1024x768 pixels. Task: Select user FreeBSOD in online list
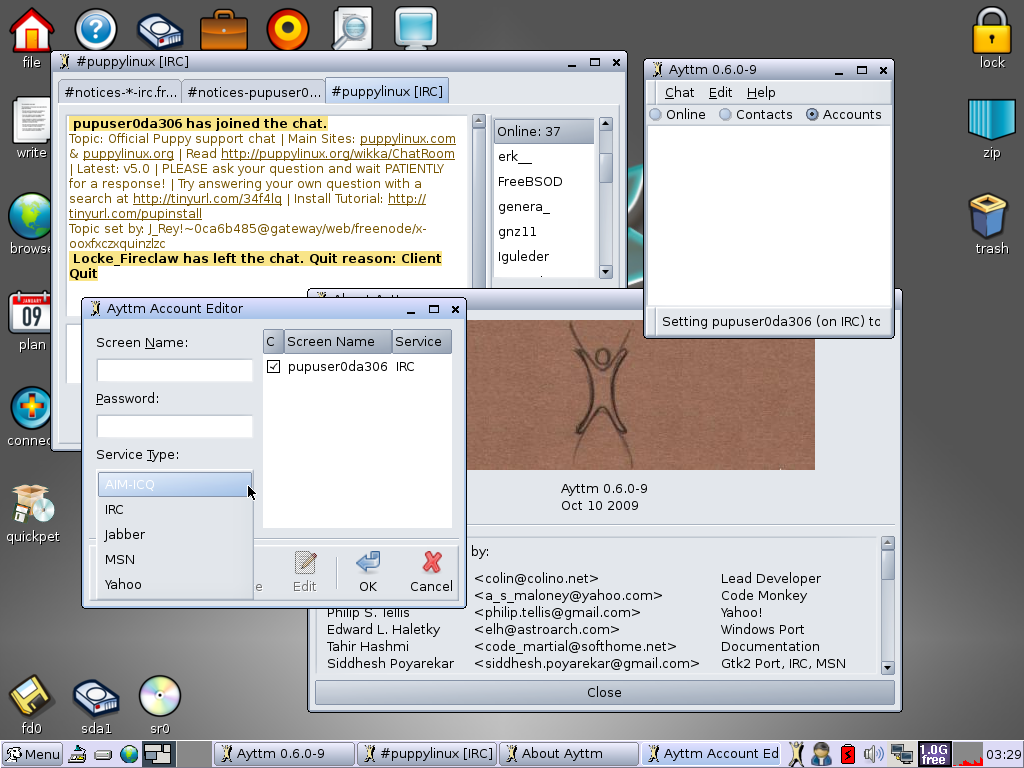click(x=543, y=182)
